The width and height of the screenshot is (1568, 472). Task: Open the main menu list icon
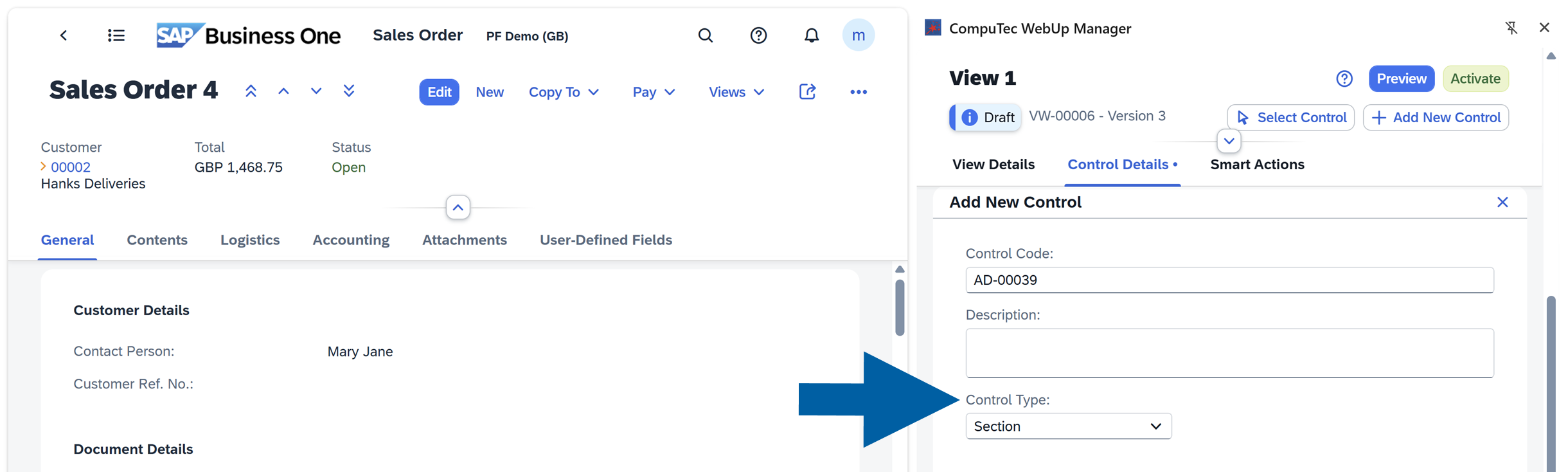pyautogui.click(x=116, y=35)
